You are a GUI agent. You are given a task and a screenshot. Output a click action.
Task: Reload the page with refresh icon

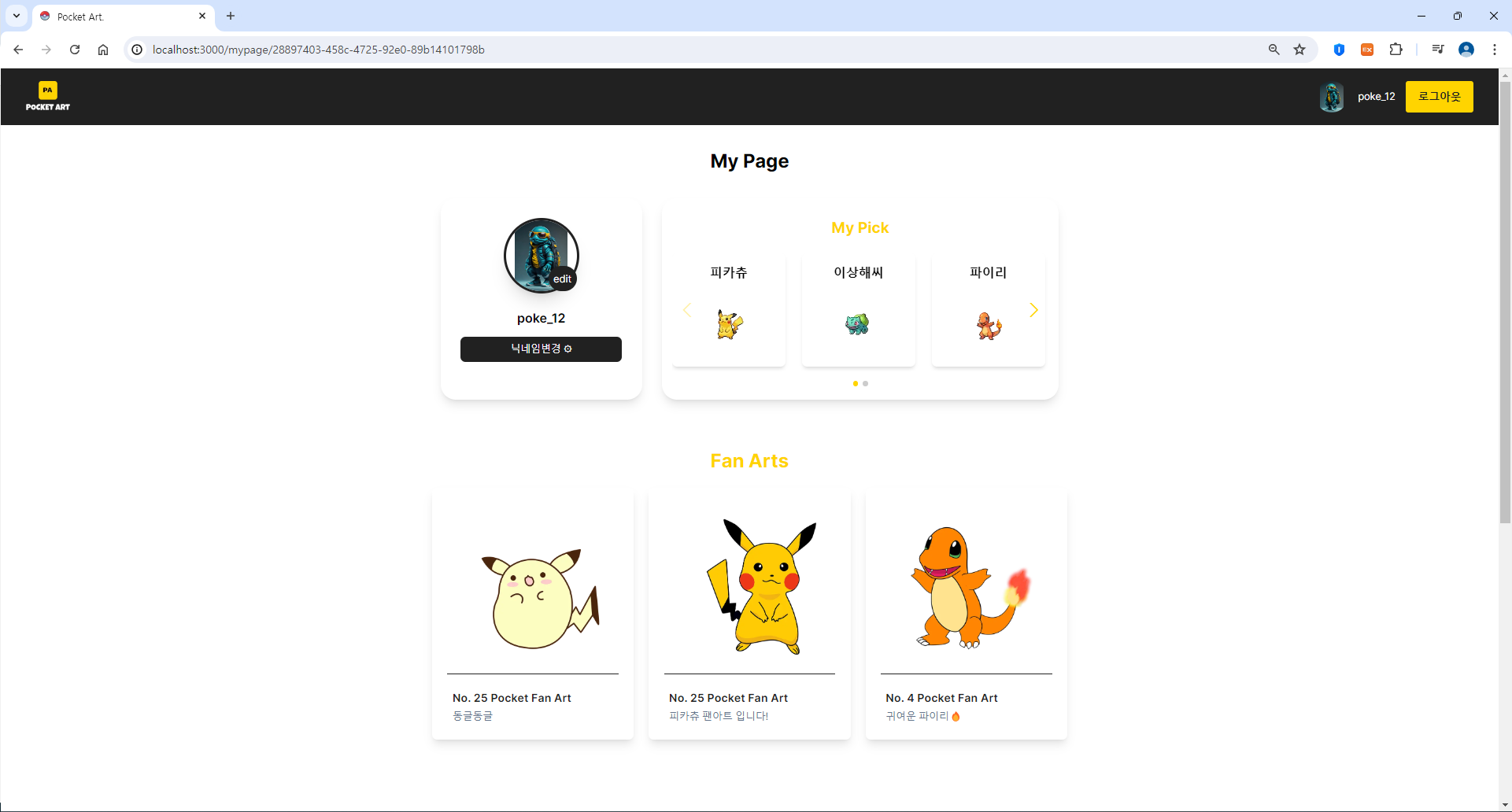pyautogui.click(x=75, y=50)
